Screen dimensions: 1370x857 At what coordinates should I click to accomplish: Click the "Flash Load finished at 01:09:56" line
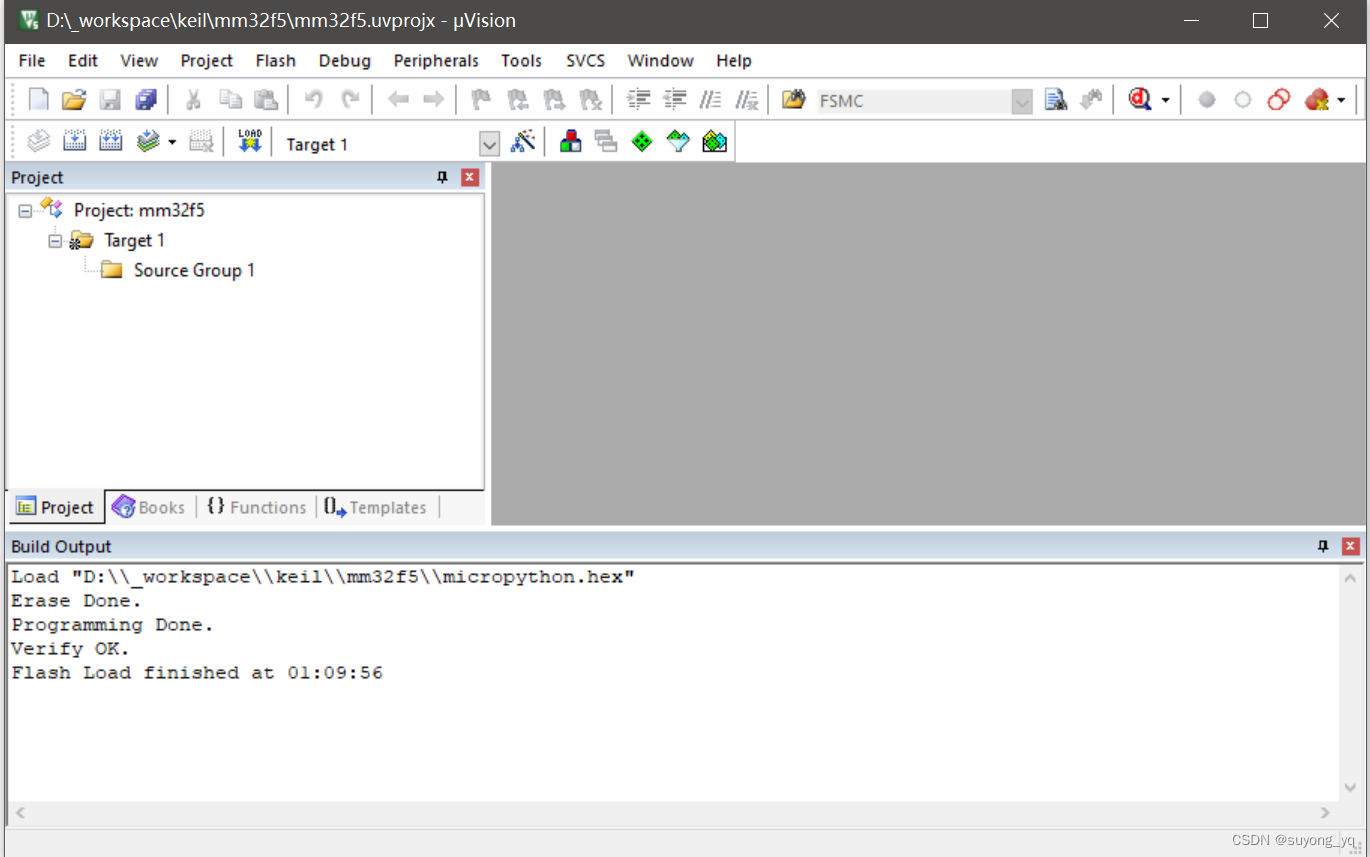[197, 673]
